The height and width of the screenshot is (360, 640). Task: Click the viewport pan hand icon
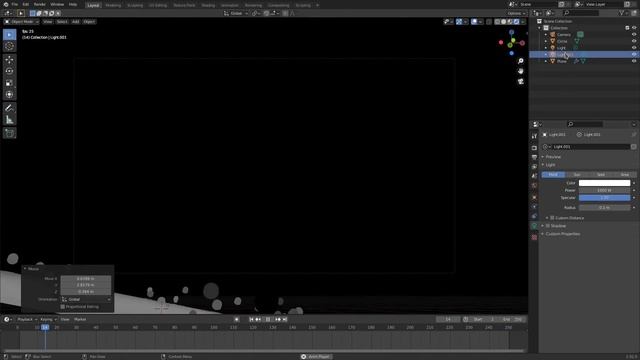520,71
